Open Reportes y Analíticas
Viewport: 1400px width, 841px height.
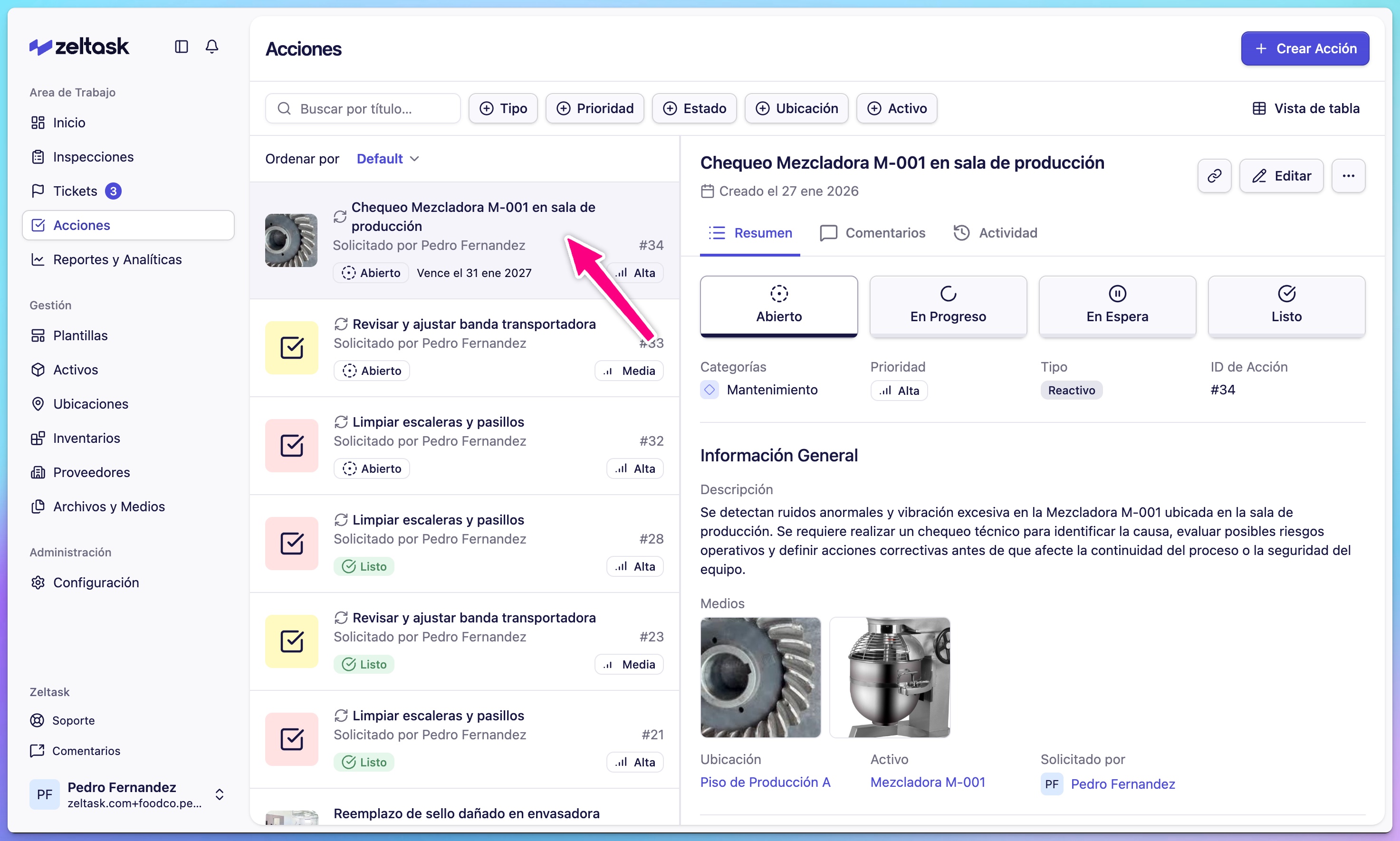[x=117, y=259]
